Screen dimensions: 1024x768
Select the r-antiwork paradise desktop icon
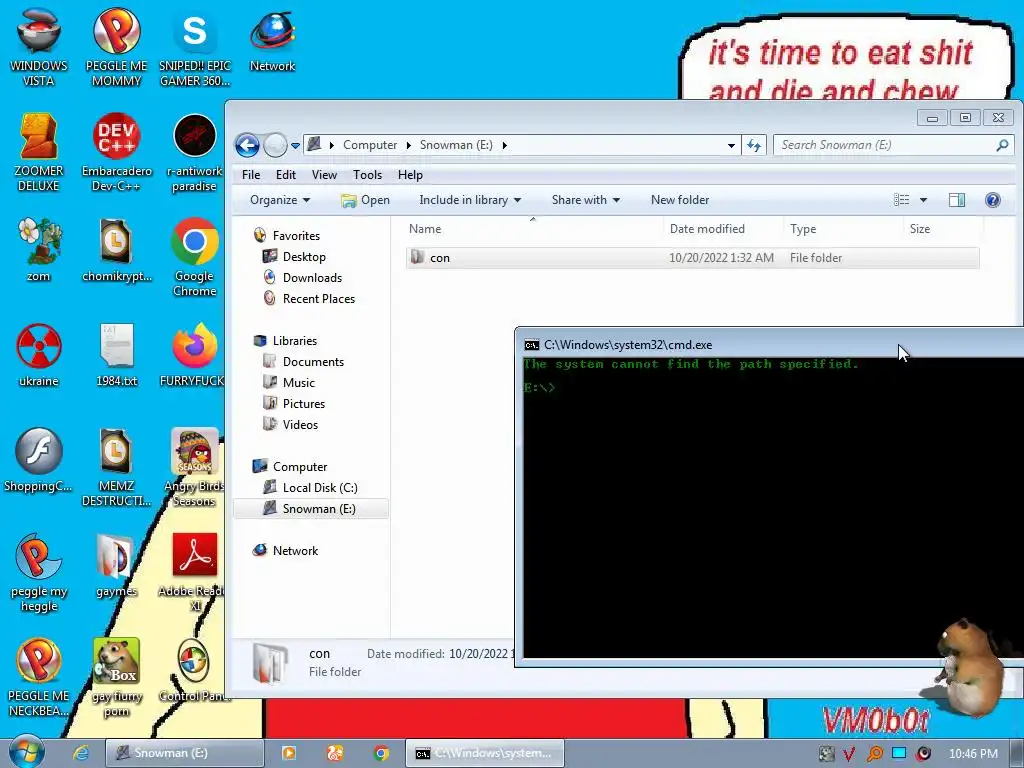click(195, 152)
